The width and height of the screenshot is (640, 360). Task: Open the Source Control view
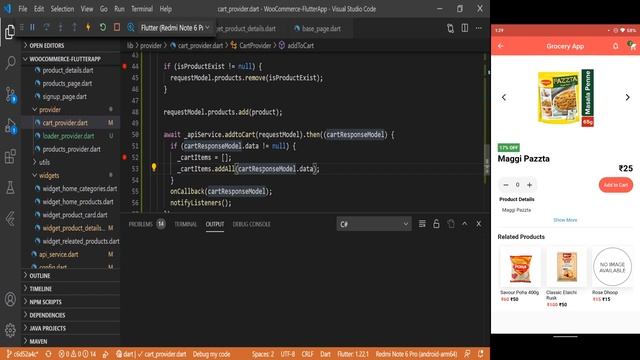10,94
